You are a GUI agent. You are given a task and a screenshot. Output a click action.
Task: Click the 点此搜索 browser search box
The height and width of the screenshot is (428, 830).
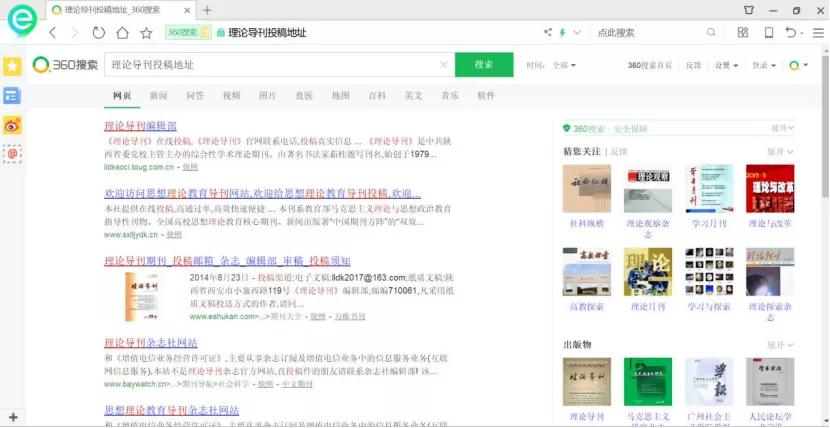(649, 33)
